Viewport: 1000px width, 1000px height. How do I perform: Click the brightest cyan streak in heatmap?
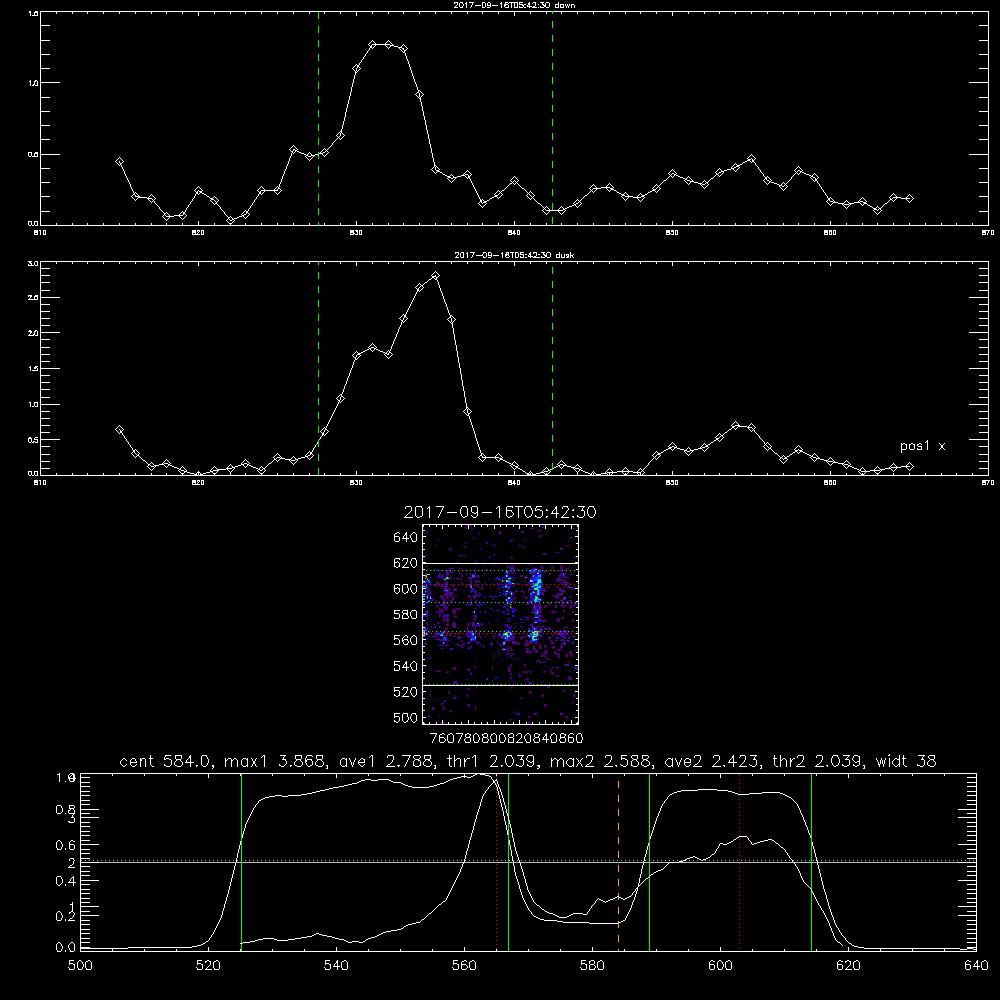pos(537,587)
